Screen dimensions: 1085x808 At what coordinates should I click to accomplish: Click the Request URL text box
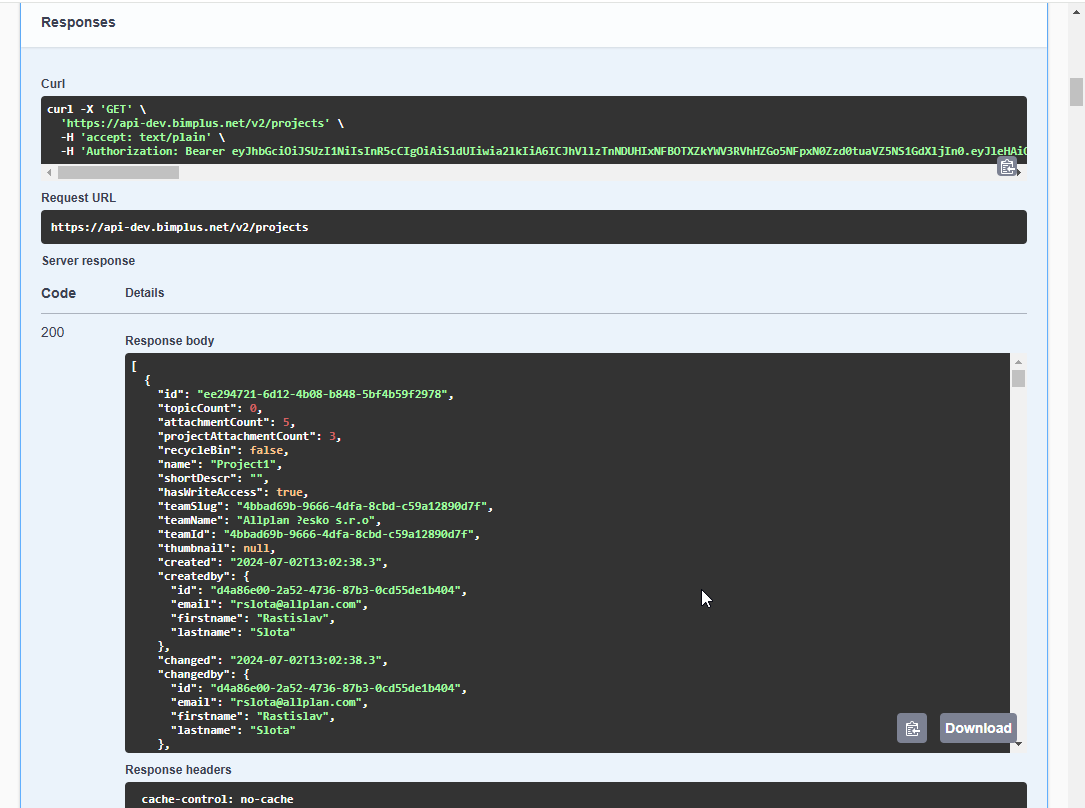(x=534, y=227)
